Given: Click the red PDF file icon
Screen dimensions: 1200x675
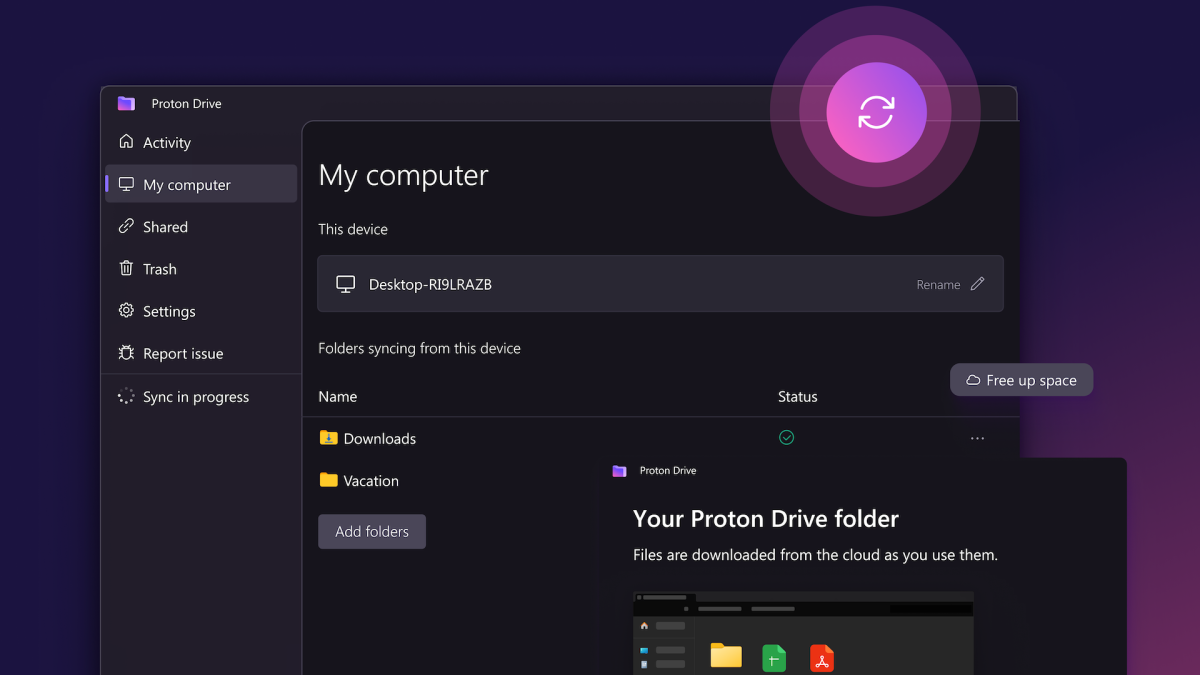Looking at the screenshot, I should 821,658.
